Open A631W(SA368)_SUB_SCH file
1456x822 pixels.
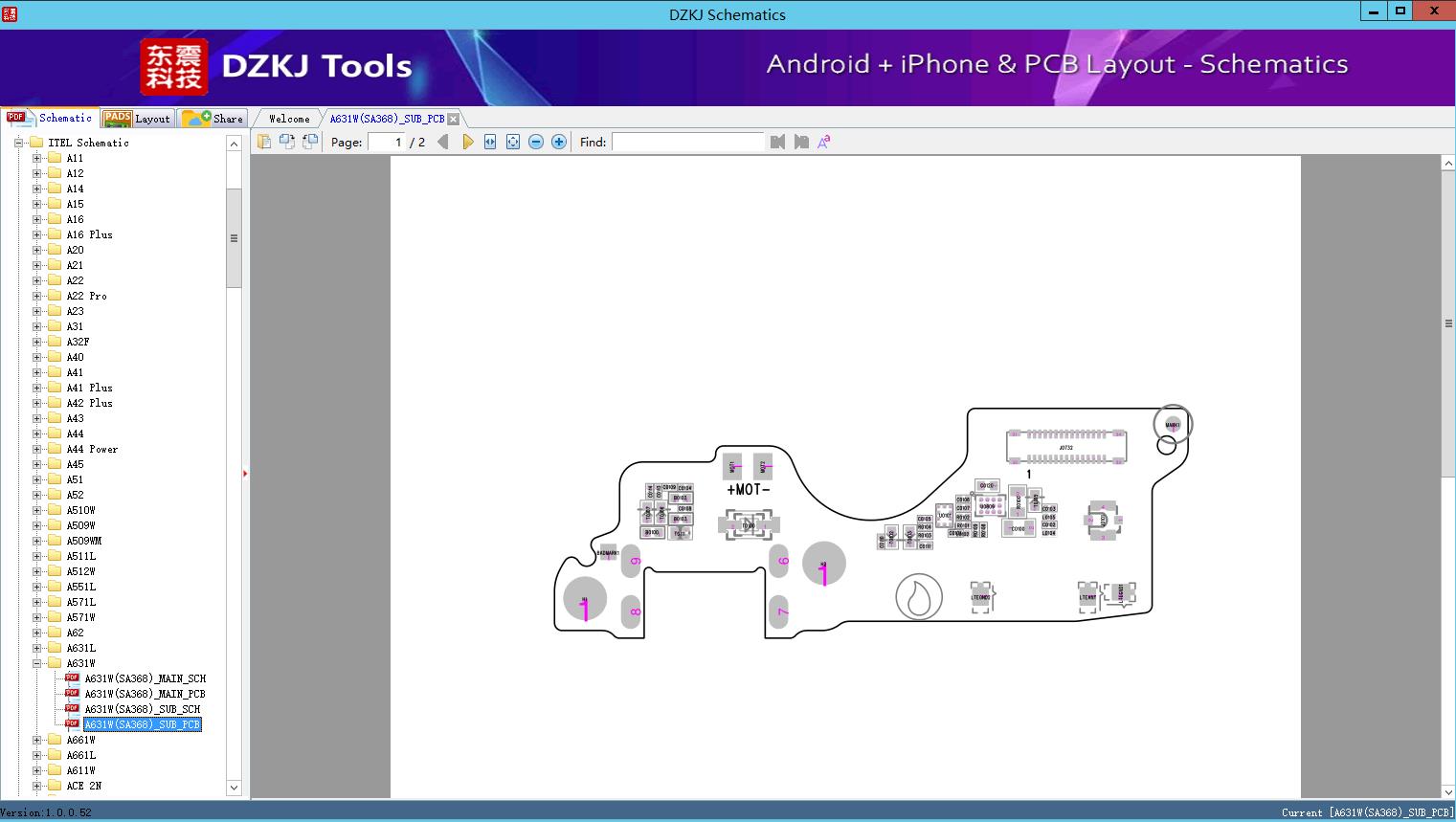point(143,709)
